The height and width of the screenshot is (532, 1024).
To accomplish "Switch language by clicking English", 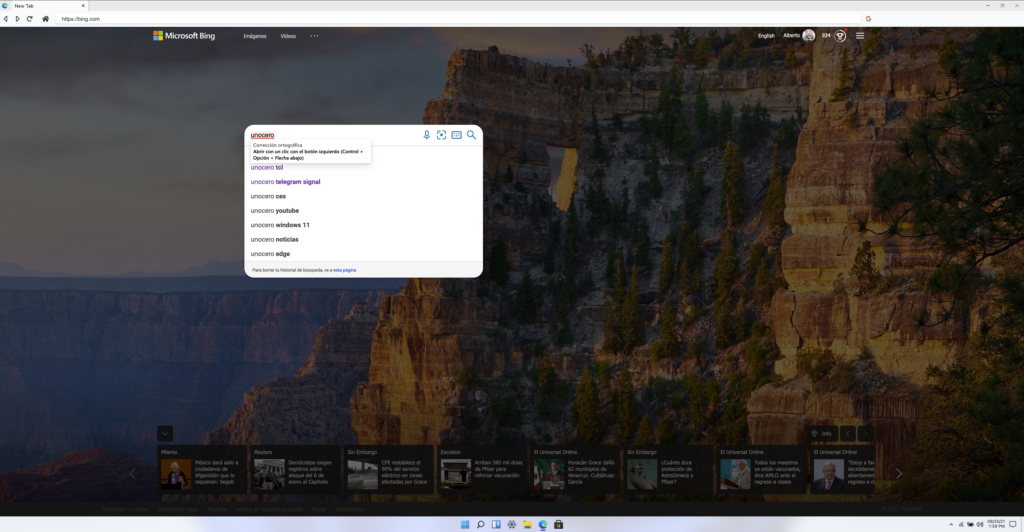I will 766,36.
